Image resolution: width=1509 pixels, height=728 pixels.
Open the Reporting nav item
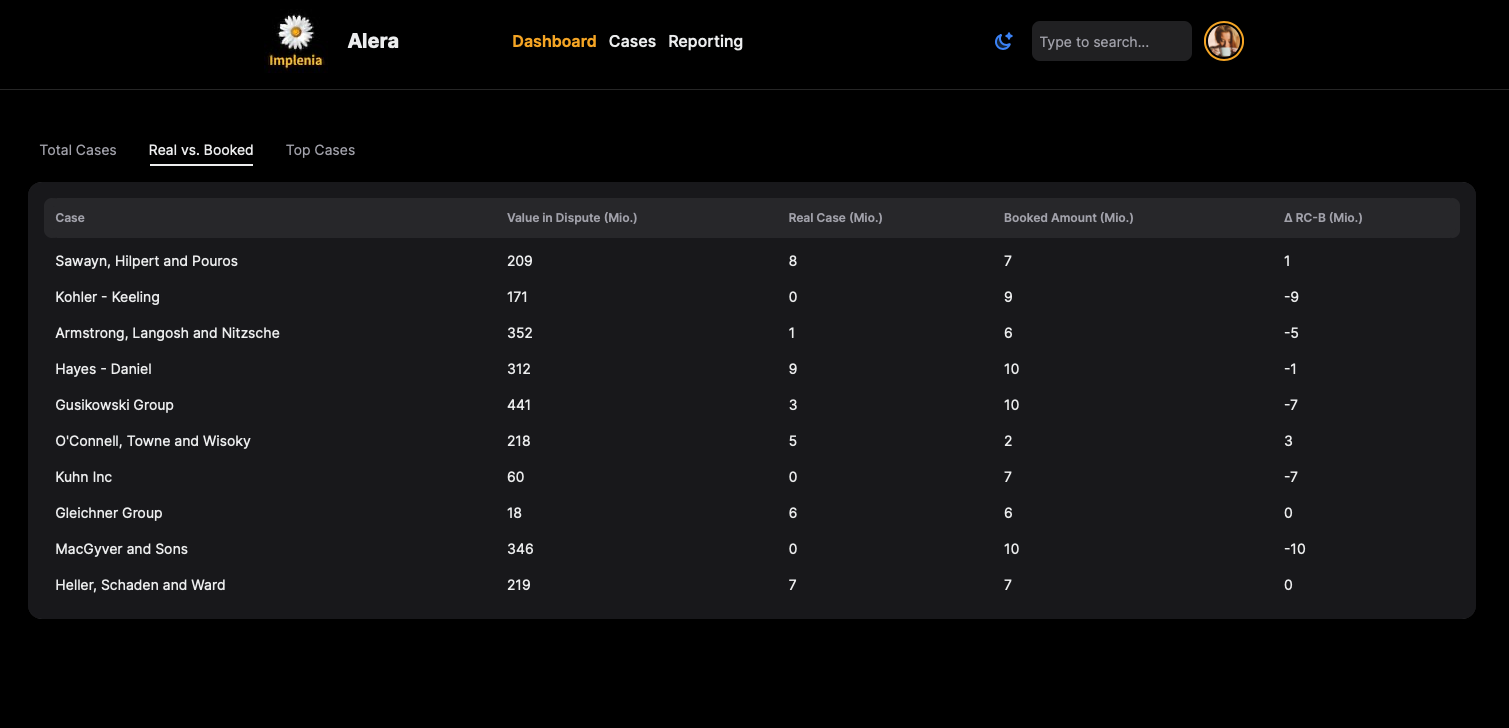(705, 41)
